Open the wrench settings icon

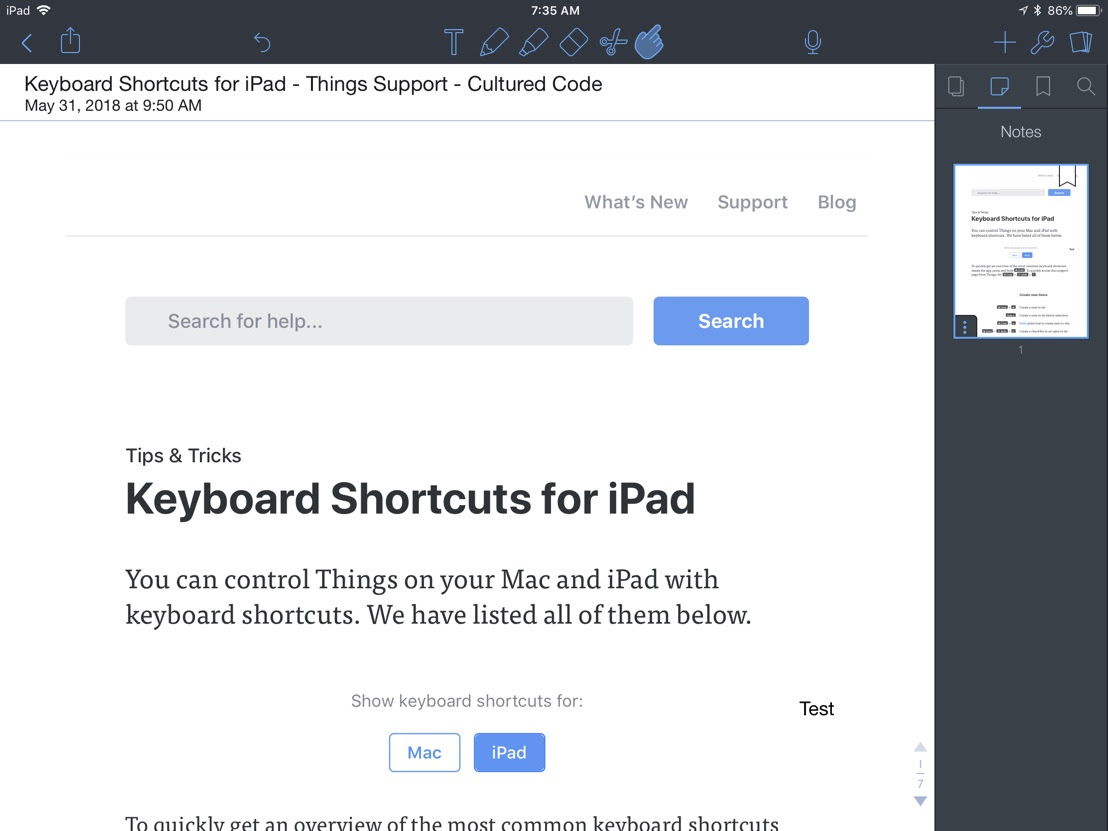(x=1042, y=42)
